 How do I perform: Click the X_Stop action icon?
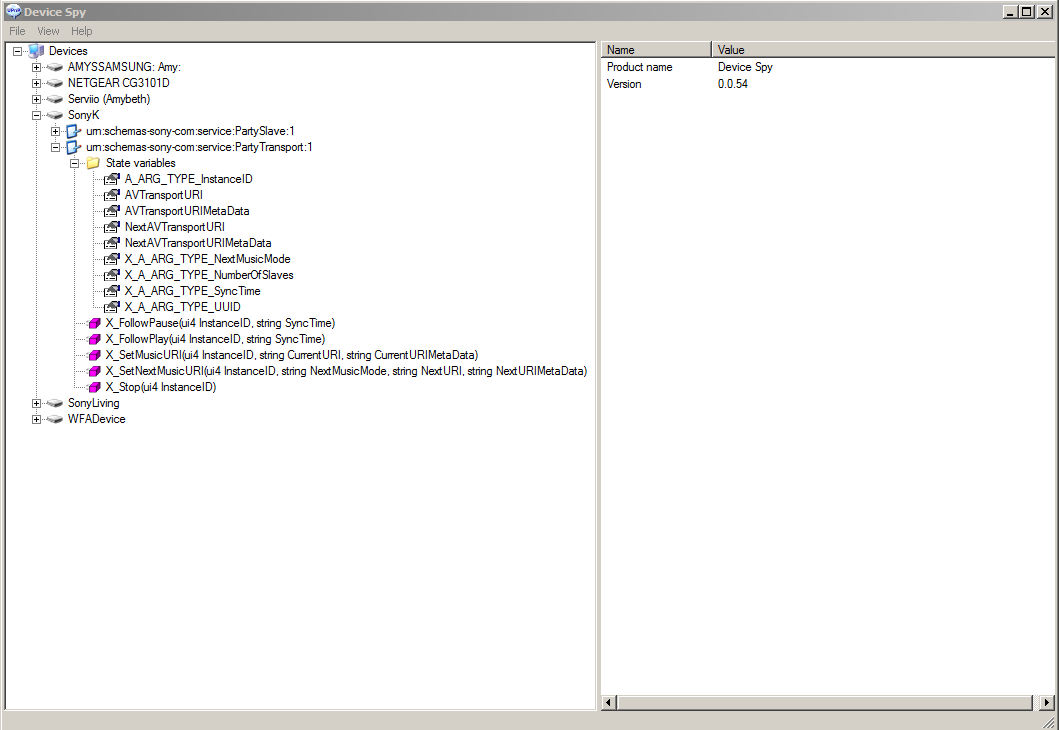[x=94, y=387]
